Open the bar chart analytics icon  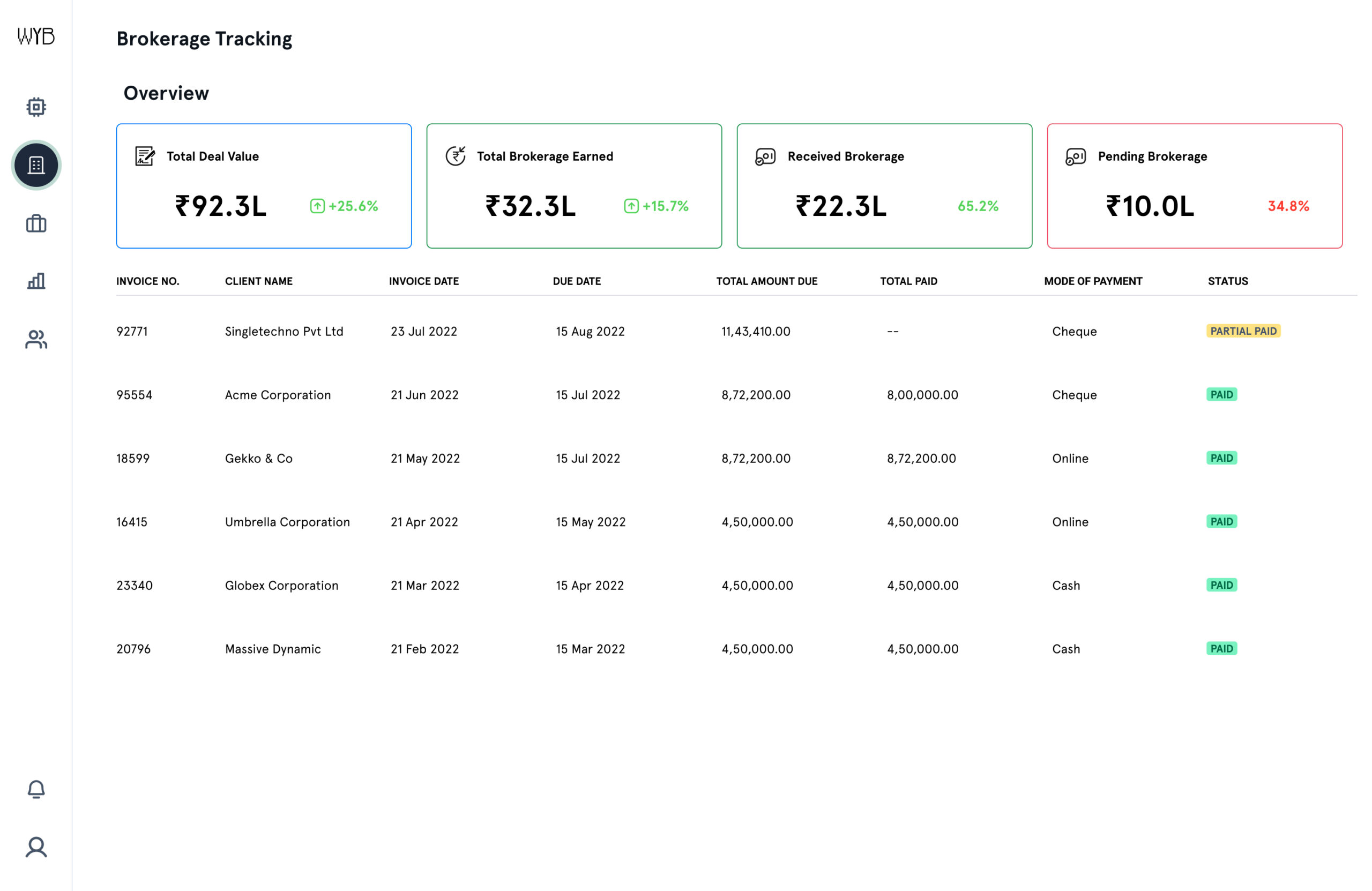click(x=36, y=281)
